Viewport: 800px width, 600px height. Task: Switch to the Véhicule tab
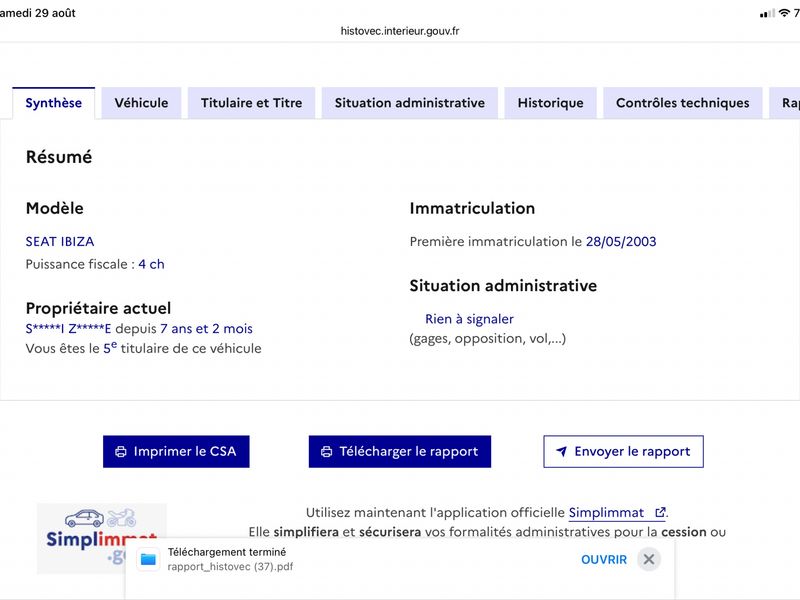(x=141, y=103)
